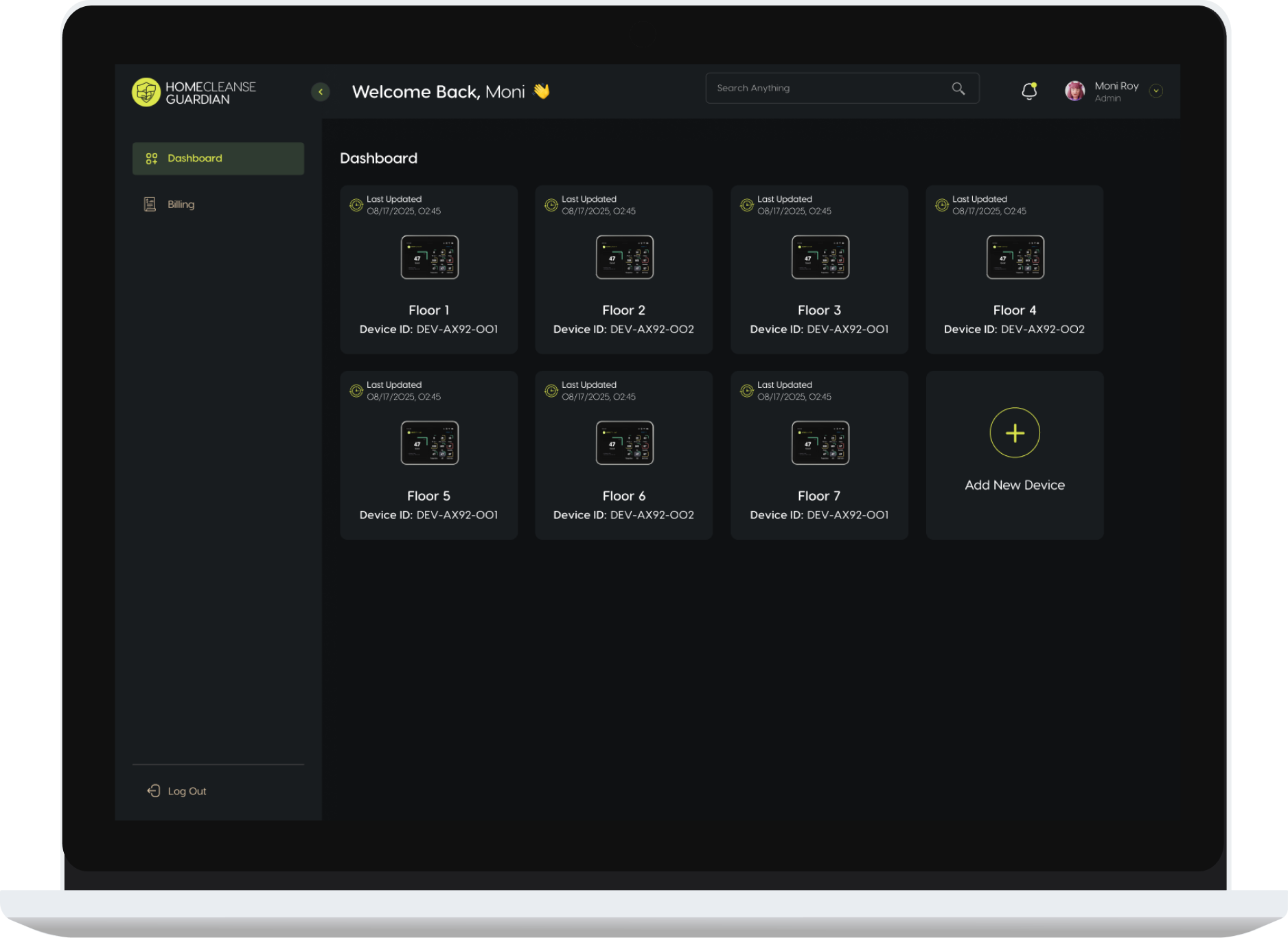1288x938 pixels.
Task: Select the Add New Device label
Action: [1014, 485]
